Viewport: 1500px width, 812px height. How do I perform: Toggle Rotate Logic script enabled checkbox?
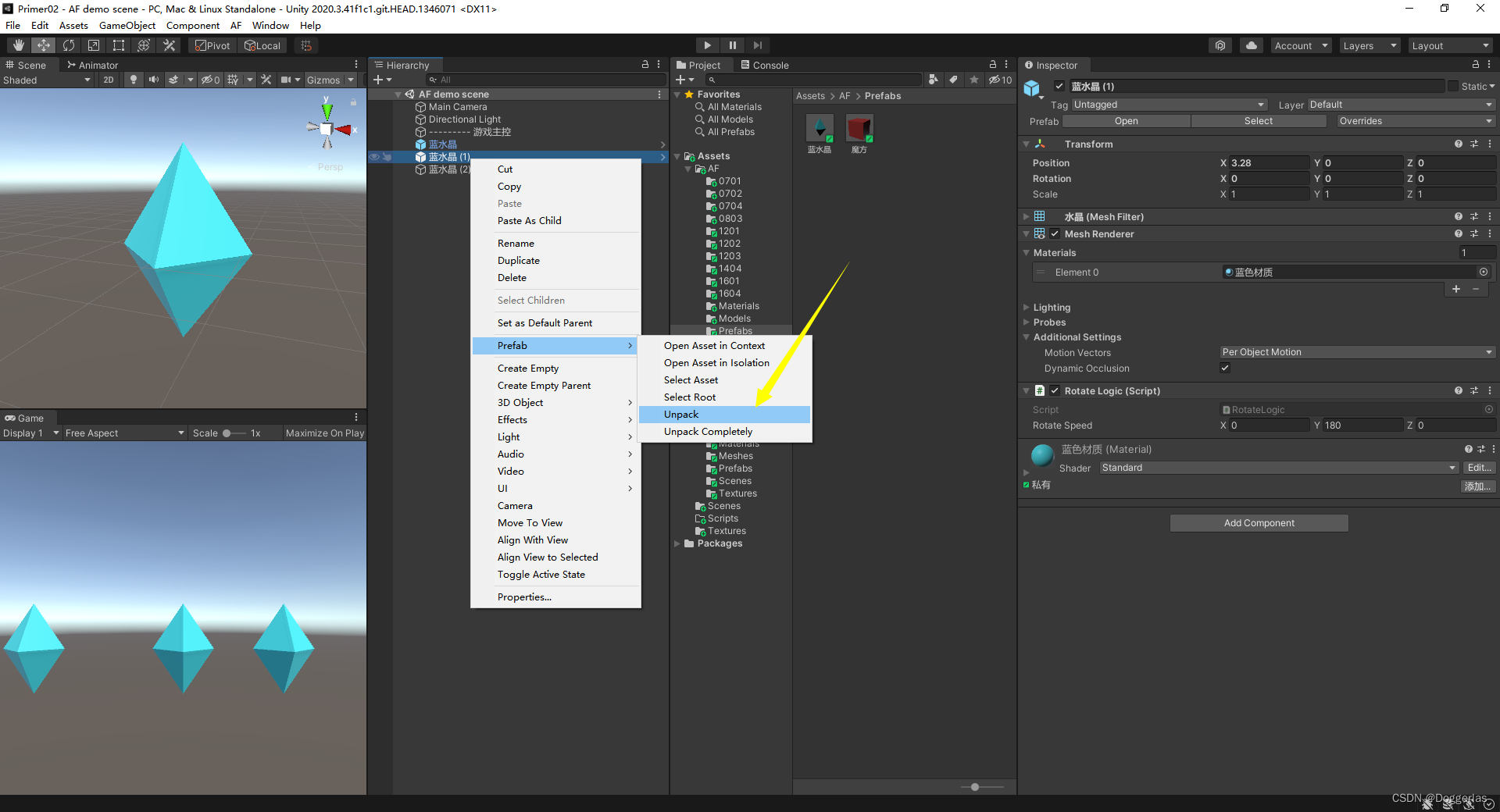1055,390
